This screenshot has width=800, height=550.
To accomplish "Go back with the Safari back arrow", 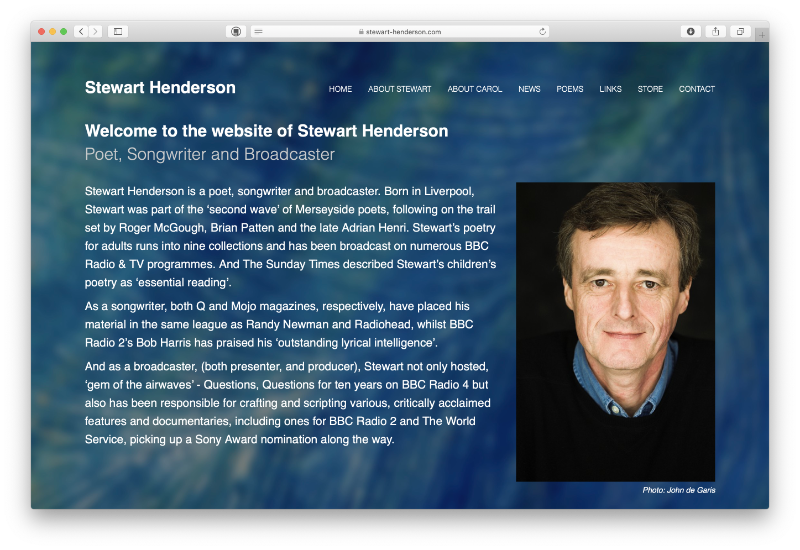I will point(81,32).
